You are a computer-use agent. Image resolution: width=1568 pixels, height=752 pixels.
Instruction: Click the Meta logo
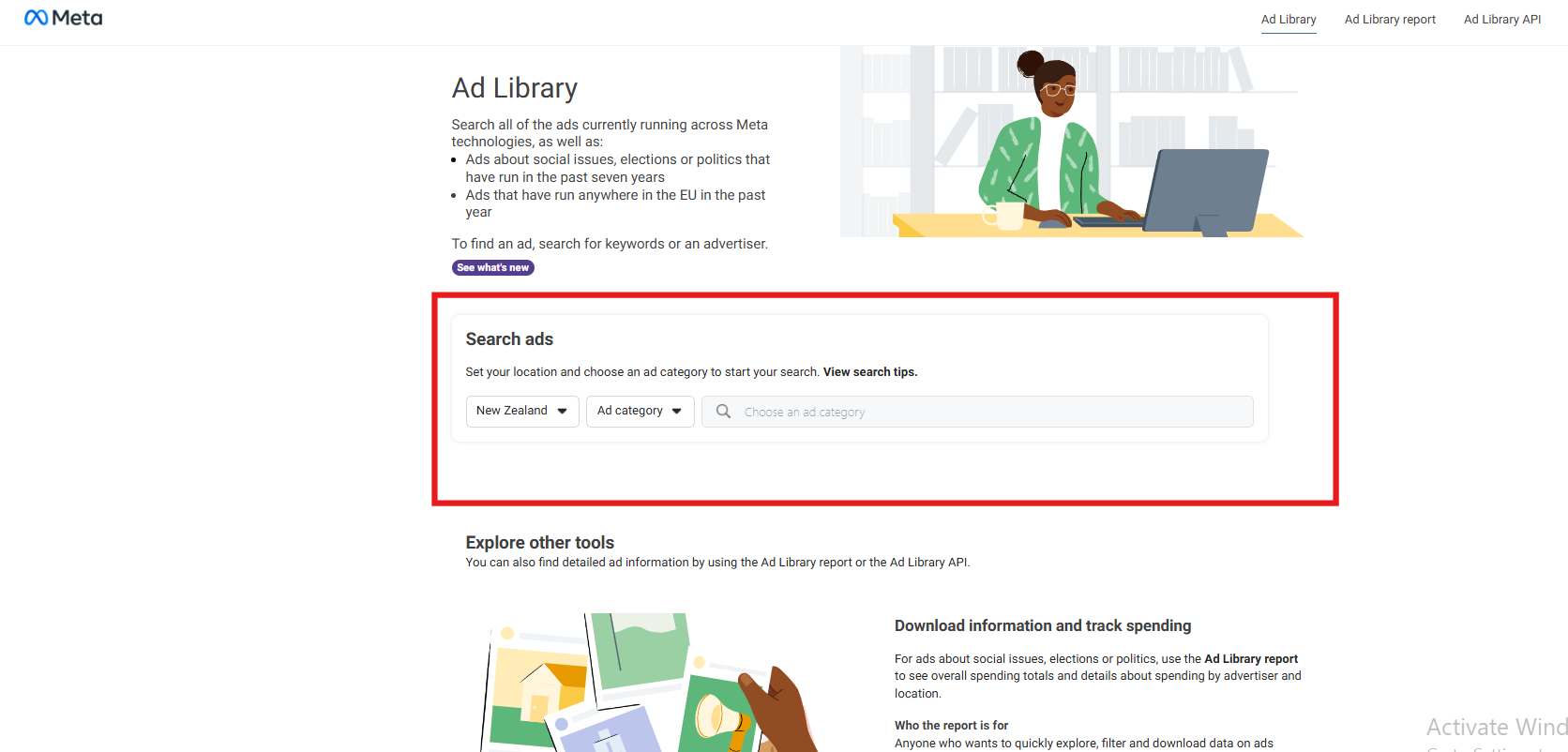coord(63,18)
